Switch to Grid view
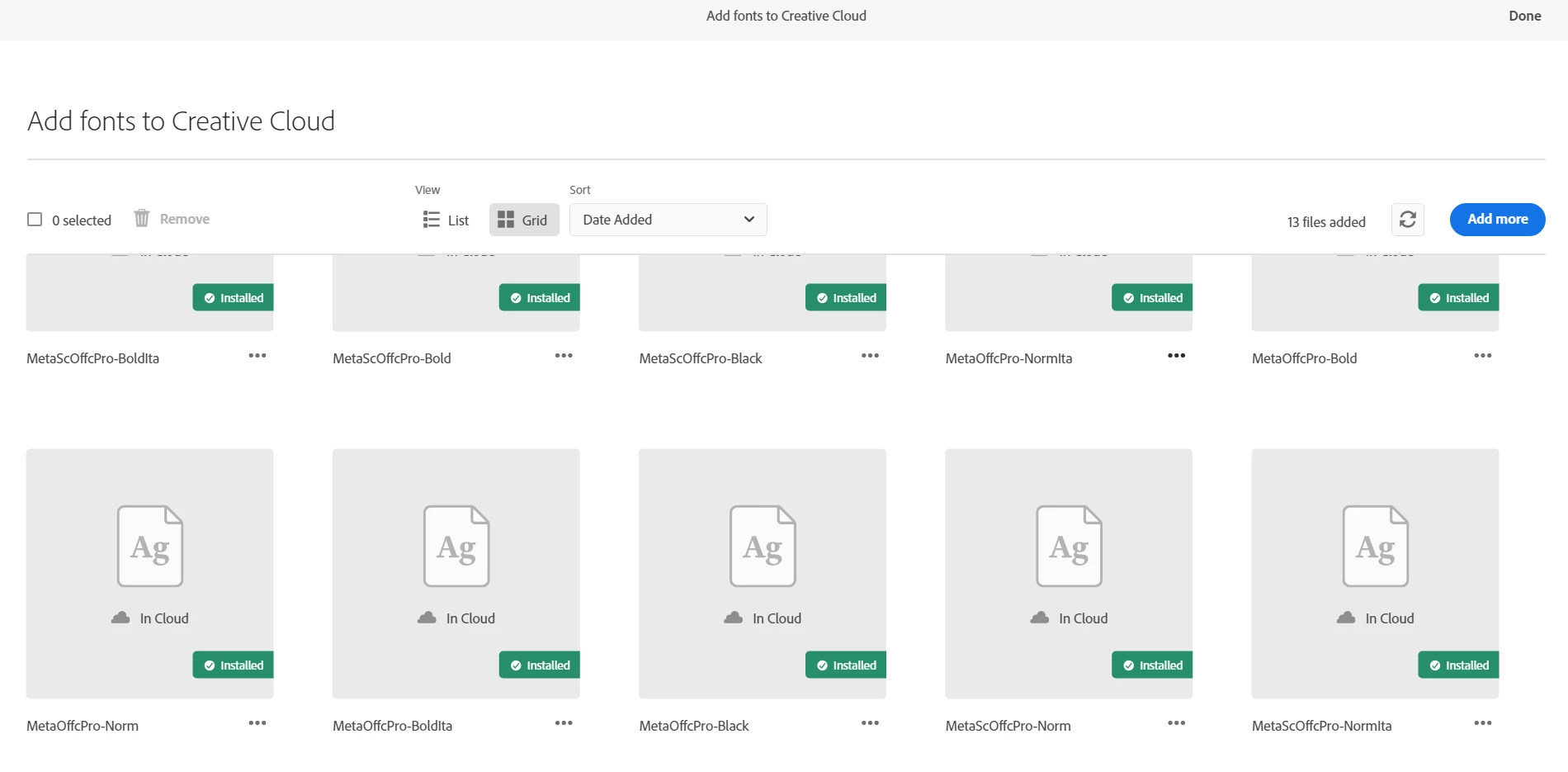Viewport: 1568px width, 772px height. tap(523, 220)
